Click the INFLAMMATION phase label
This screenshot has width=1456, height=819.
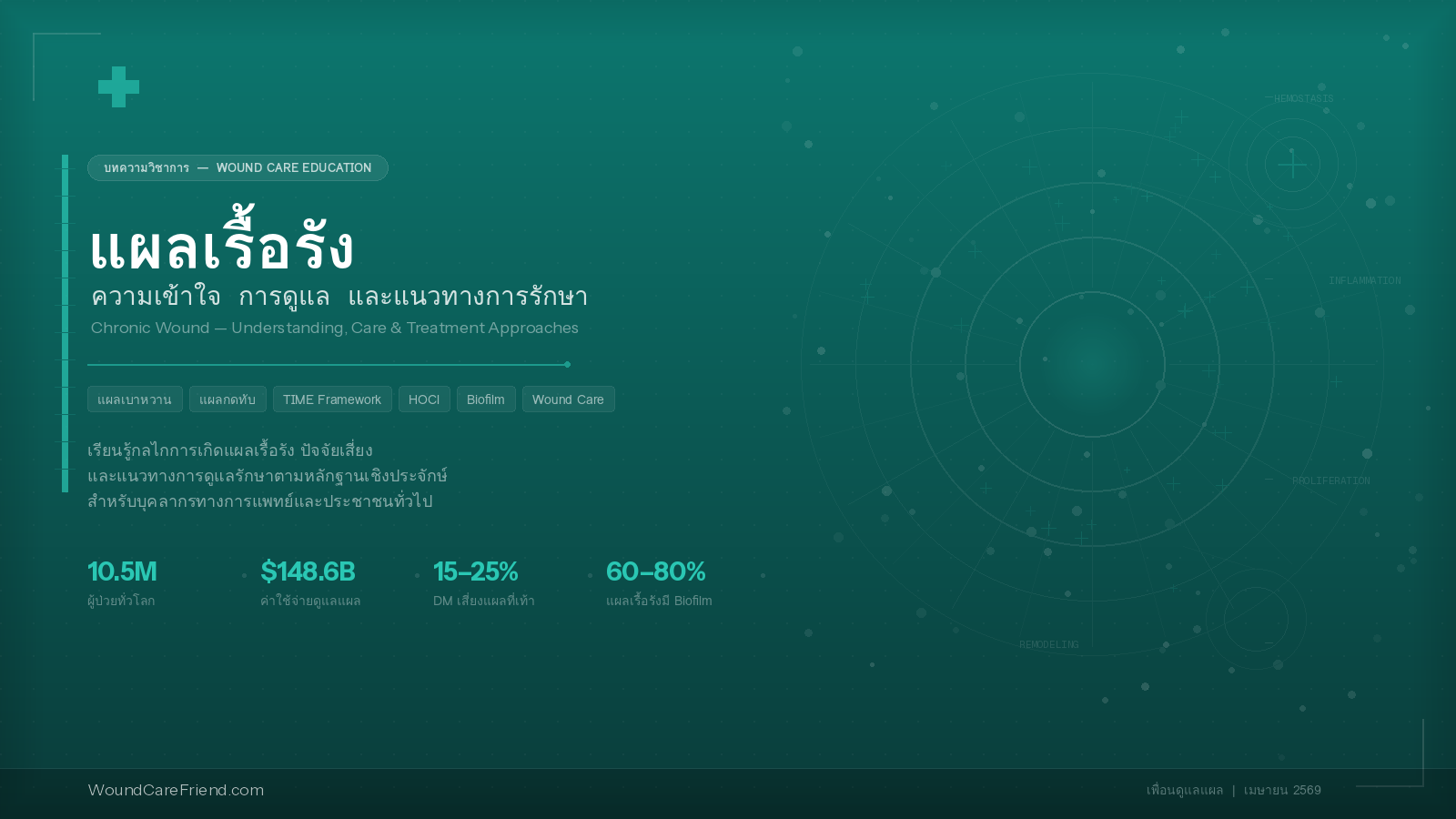tap(1364, 280)
